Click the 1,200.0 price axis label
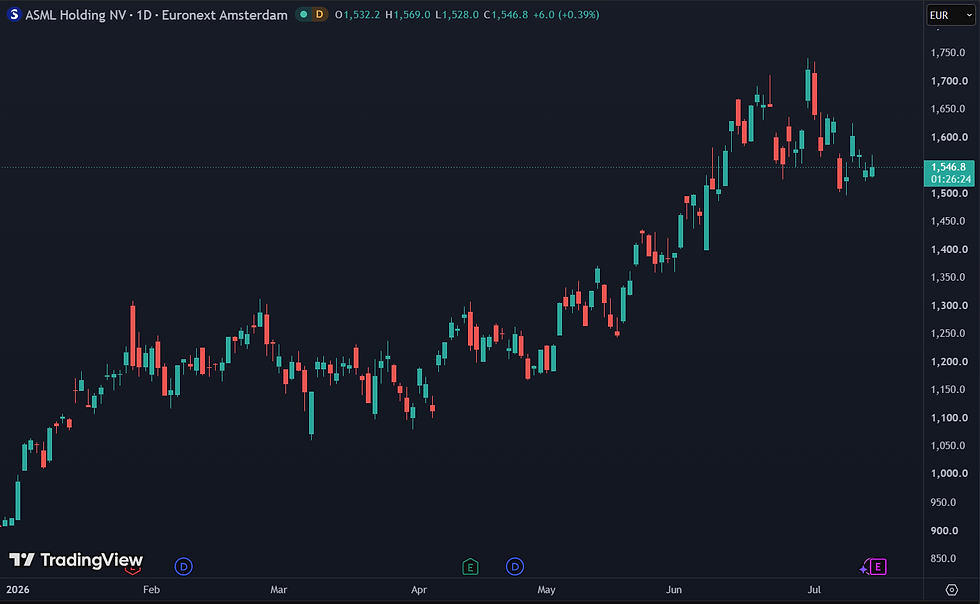980x604 pixels. click(949, 361)
